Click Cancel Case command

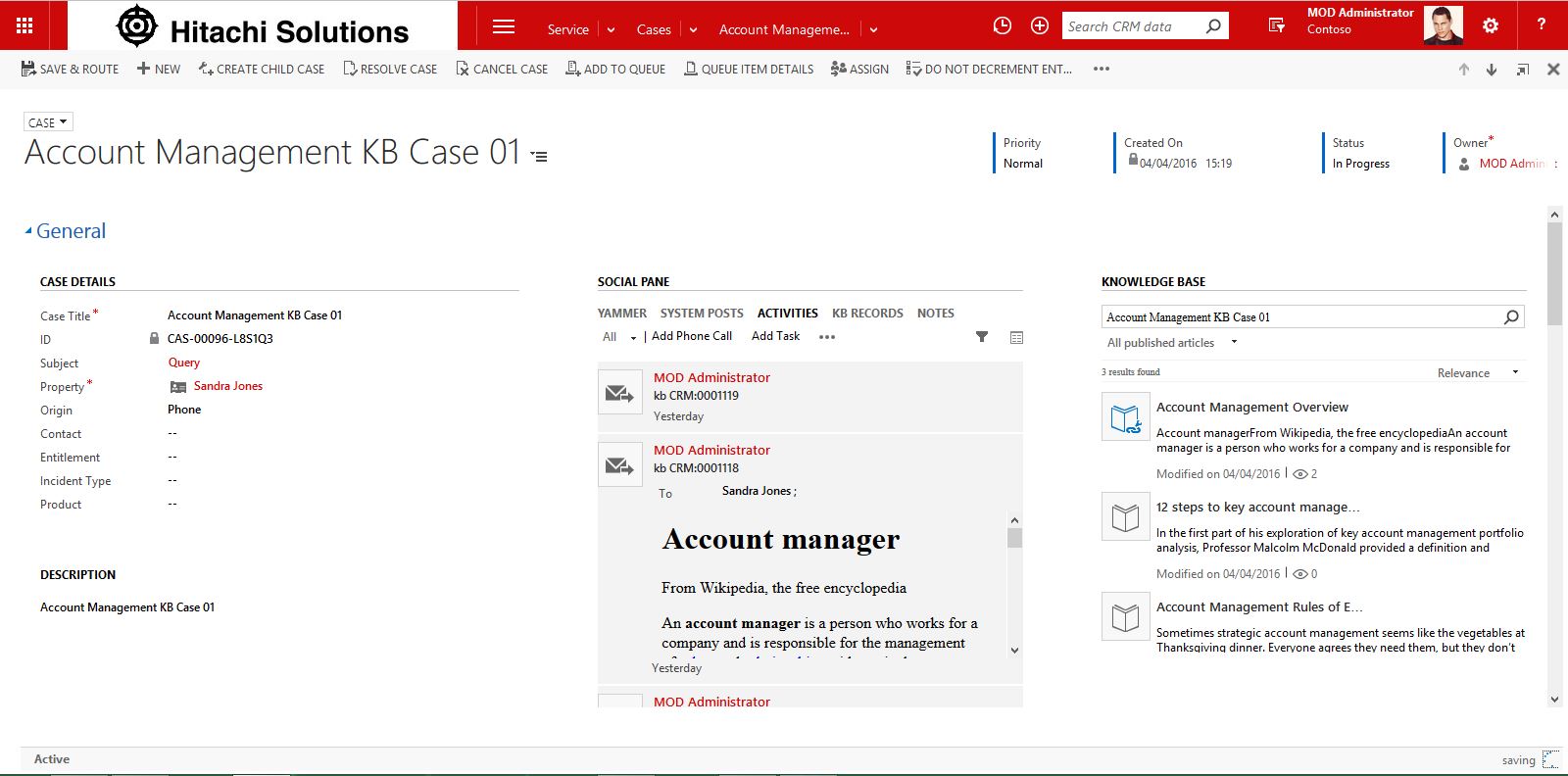[502, 69]
